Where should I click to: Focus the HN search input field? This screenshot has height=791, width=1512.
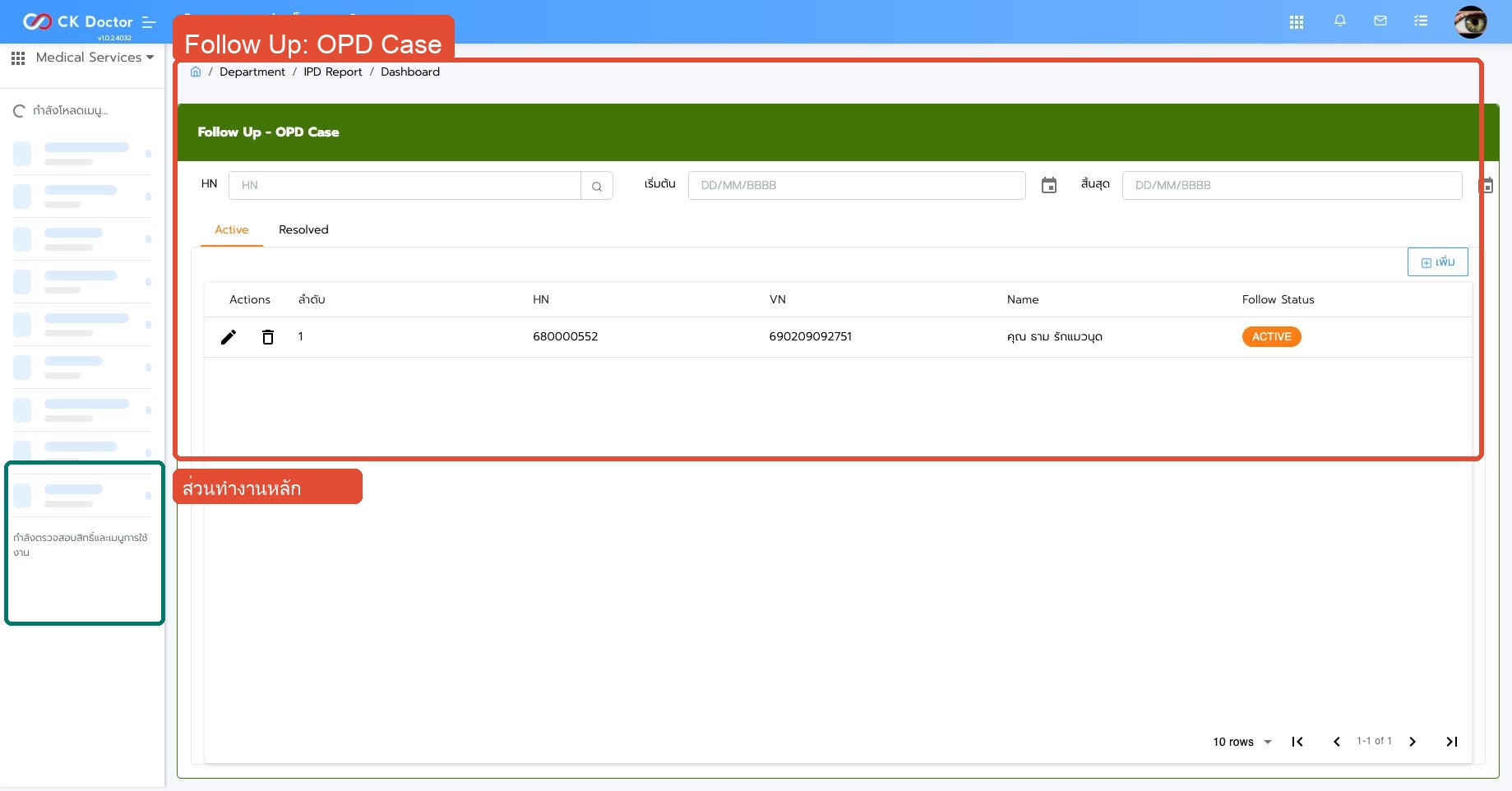(405, 185)
